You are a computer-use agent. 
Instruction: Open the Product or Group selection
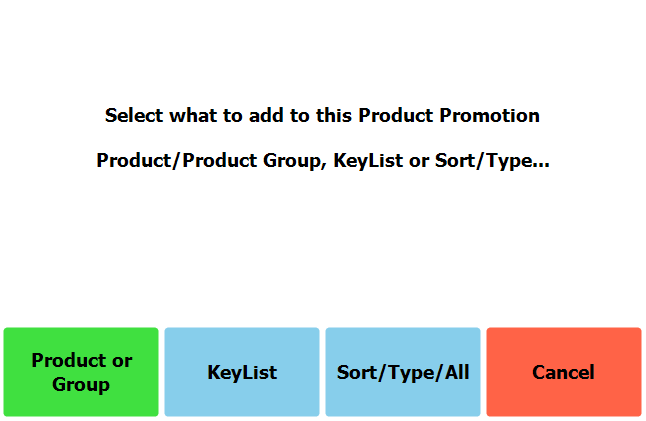pyautogui.click(x=81, y=372)
